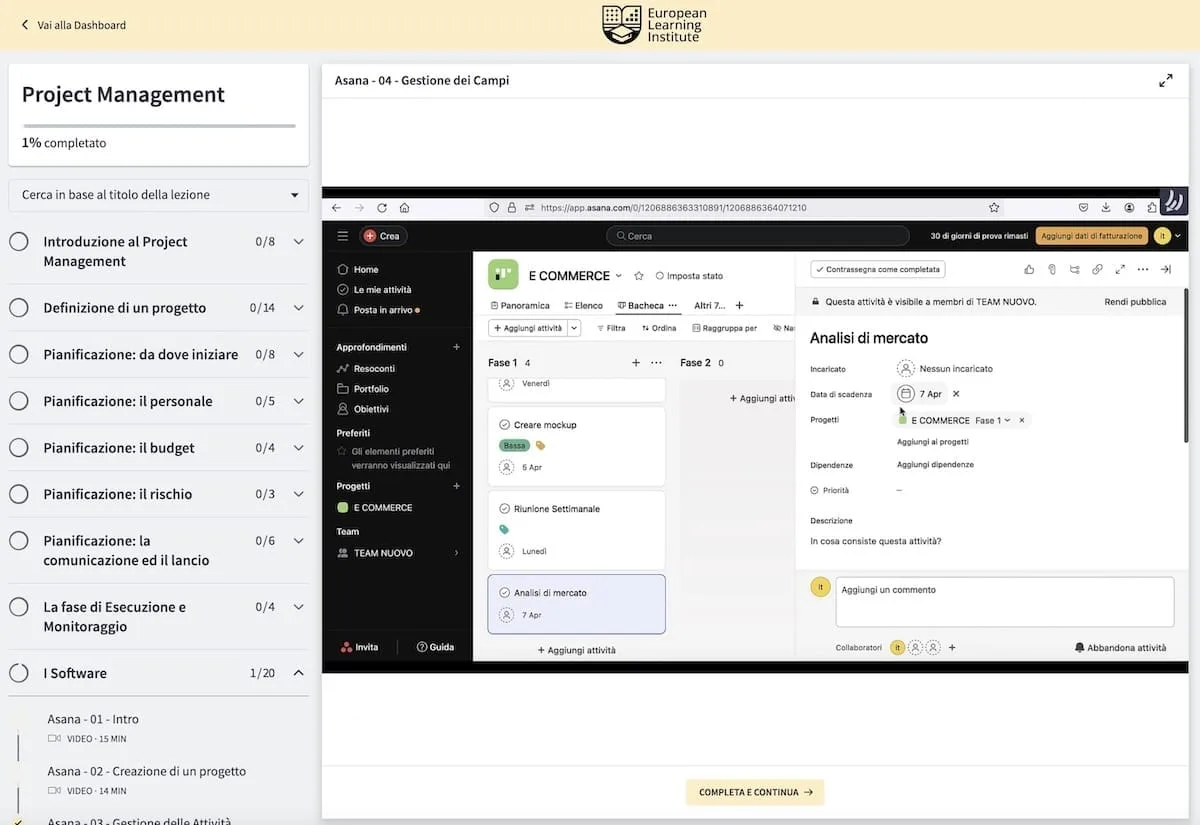The height and width of the screenshot is (825, 1200).
Task: Copy task link via chain icon
Action: [x=1097, y=269]
